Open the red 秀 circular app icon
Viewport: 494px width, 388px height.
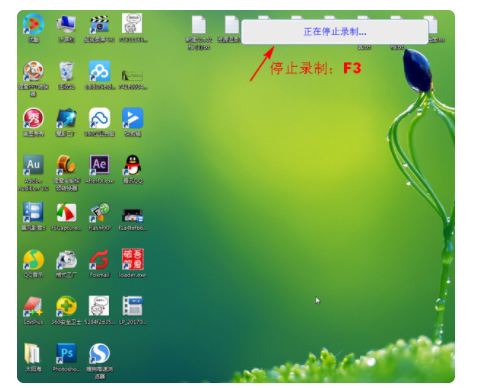(x=33, y=118)
